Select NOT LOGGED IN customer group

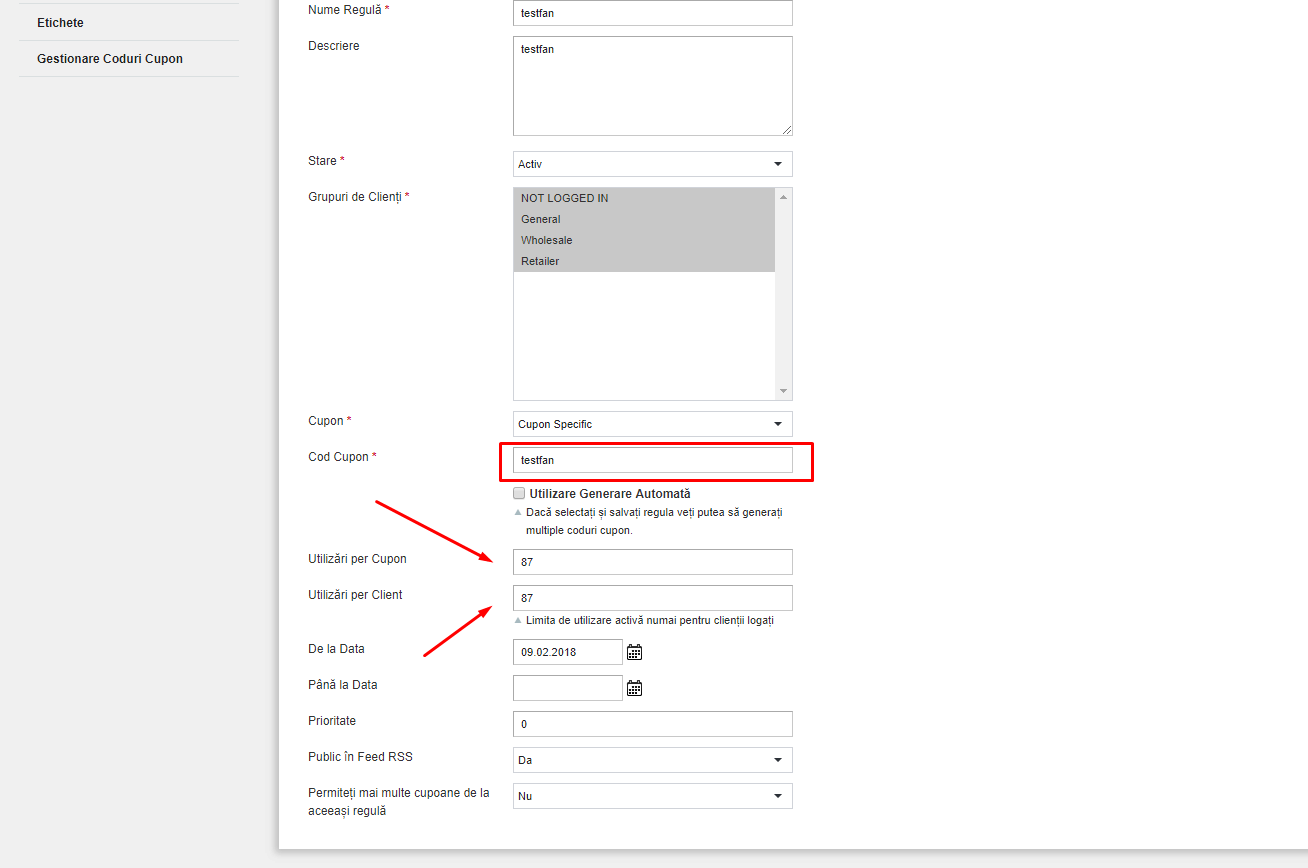tap(644, 198)
